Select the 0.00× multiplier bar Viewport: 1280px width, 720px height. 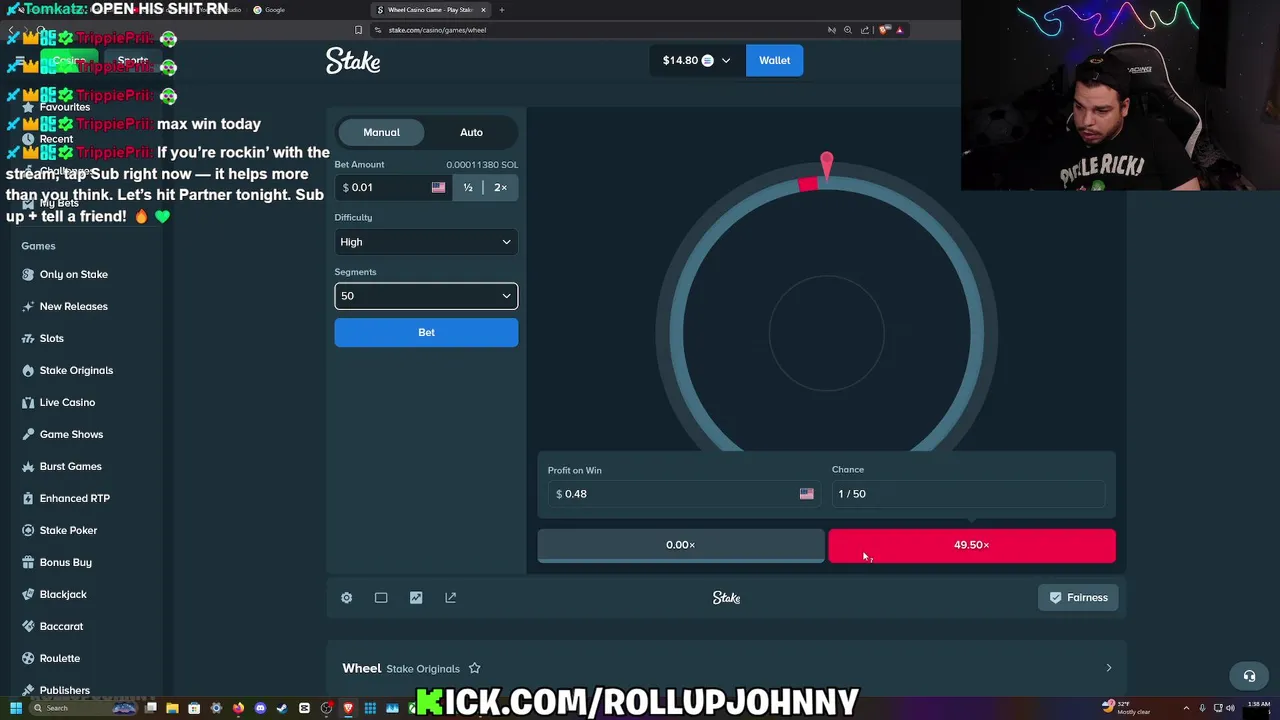click(x=681, y=545)
